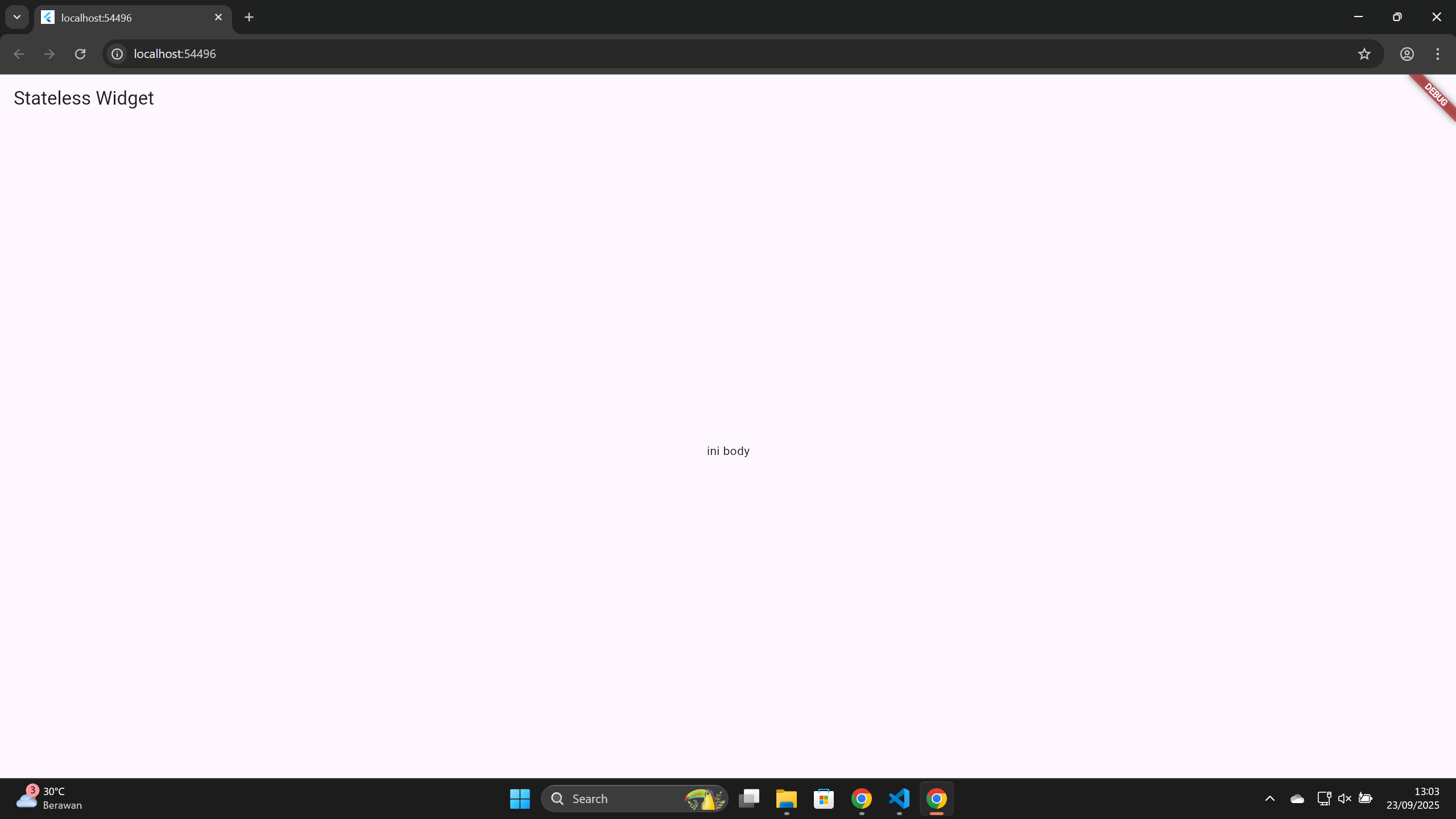The height and width of the screenshot is (819, 1456).
Task: Open the weather widget showing 30°C
Action: 50,799
